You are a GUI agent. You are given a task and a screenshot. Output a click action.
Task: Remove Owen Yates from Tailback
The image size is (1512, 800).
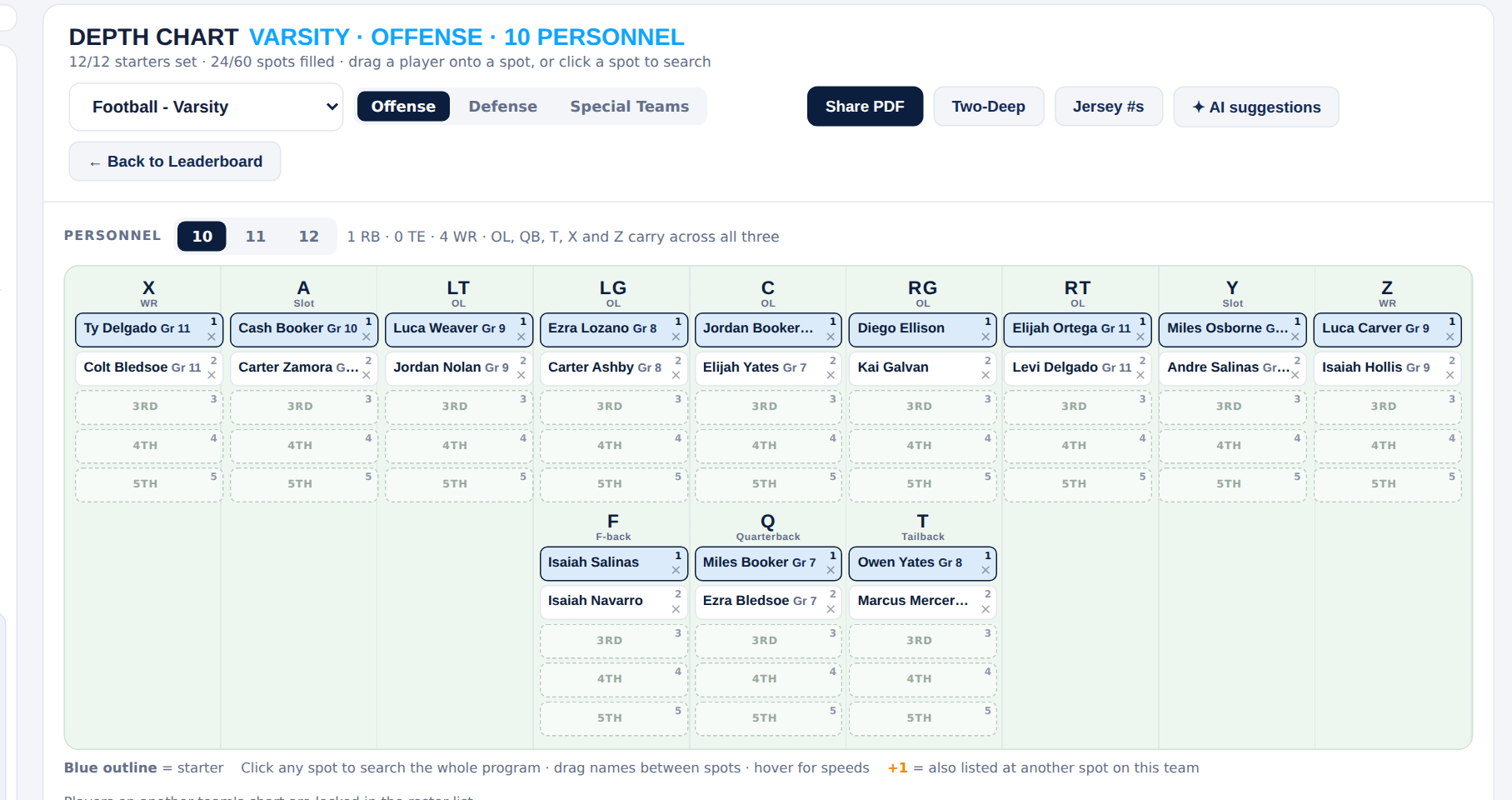986,571
